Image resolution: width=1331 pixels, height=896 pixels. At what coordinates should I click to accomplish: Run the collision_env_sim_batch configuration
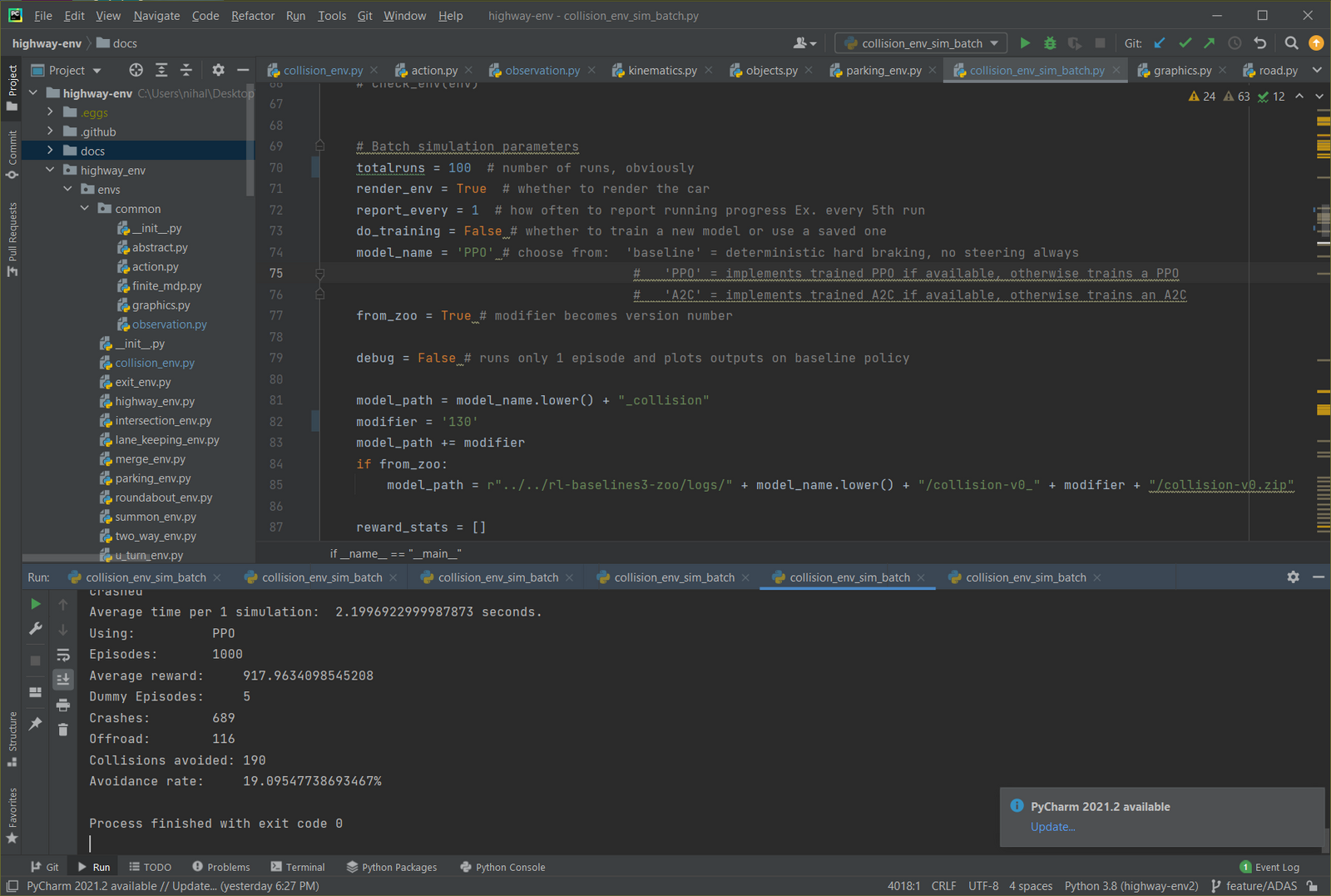[1025, 43]
